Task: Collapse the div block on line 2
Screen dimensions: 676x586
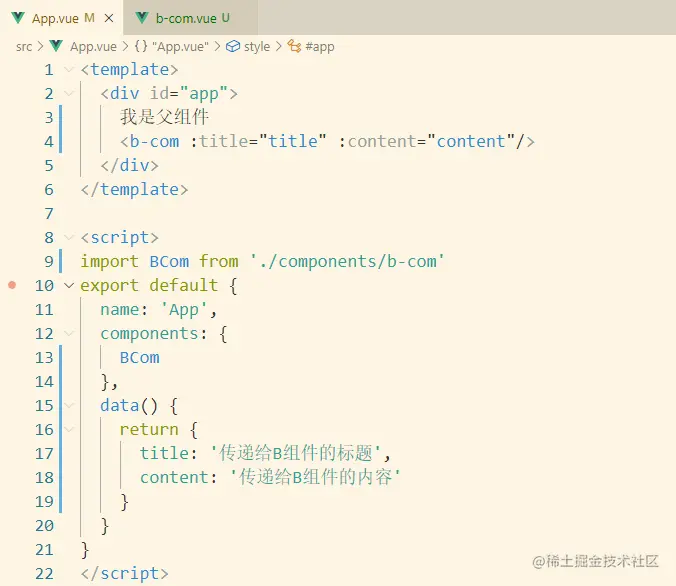Action: (69, 93)
